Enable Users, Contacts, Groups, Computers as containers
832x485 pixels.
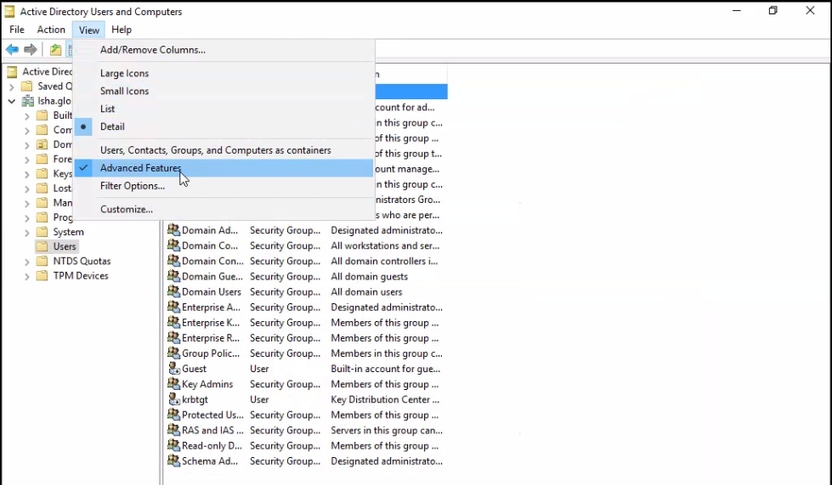click(x=223, y=150)
